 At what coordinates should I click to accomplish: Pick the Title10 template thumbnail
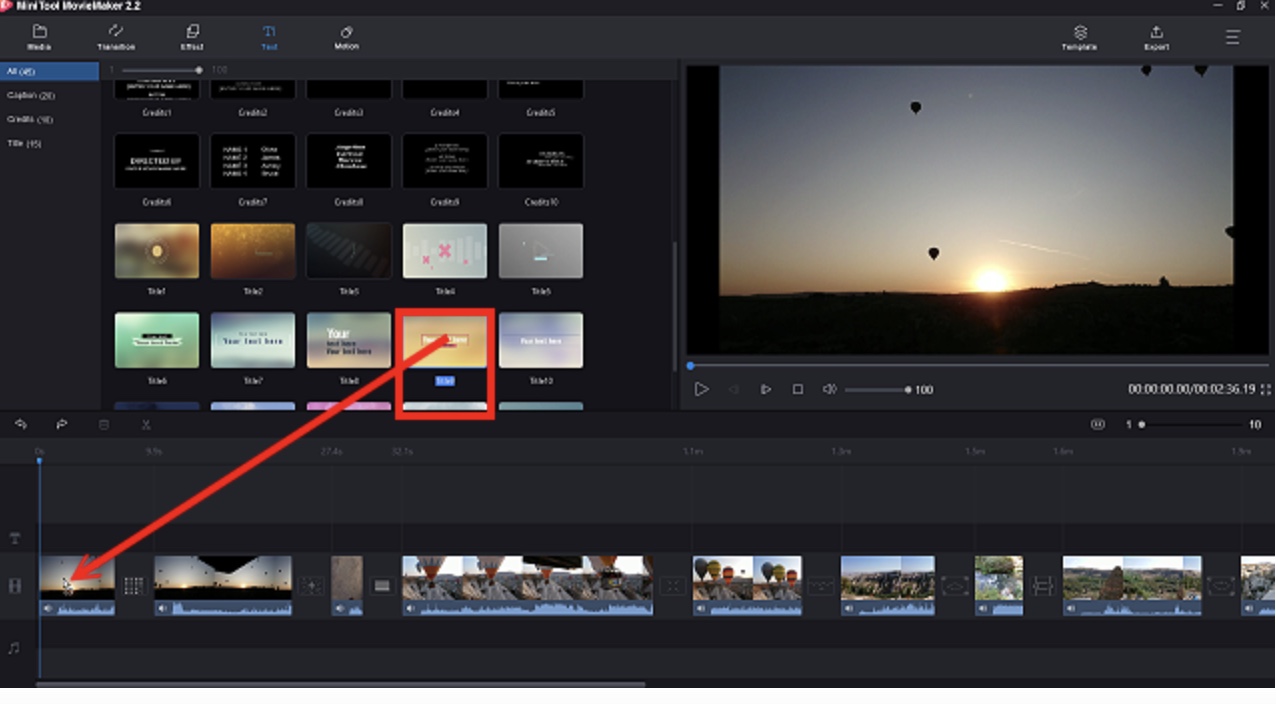[541, 340]
